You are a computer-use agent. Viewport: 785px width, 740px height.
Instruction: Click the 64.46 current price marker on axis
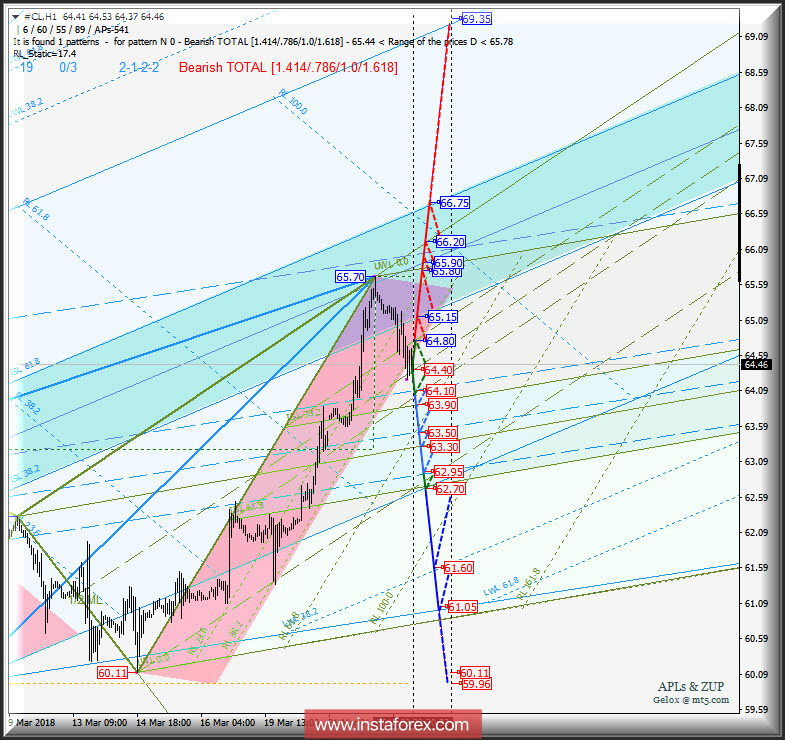756,364
